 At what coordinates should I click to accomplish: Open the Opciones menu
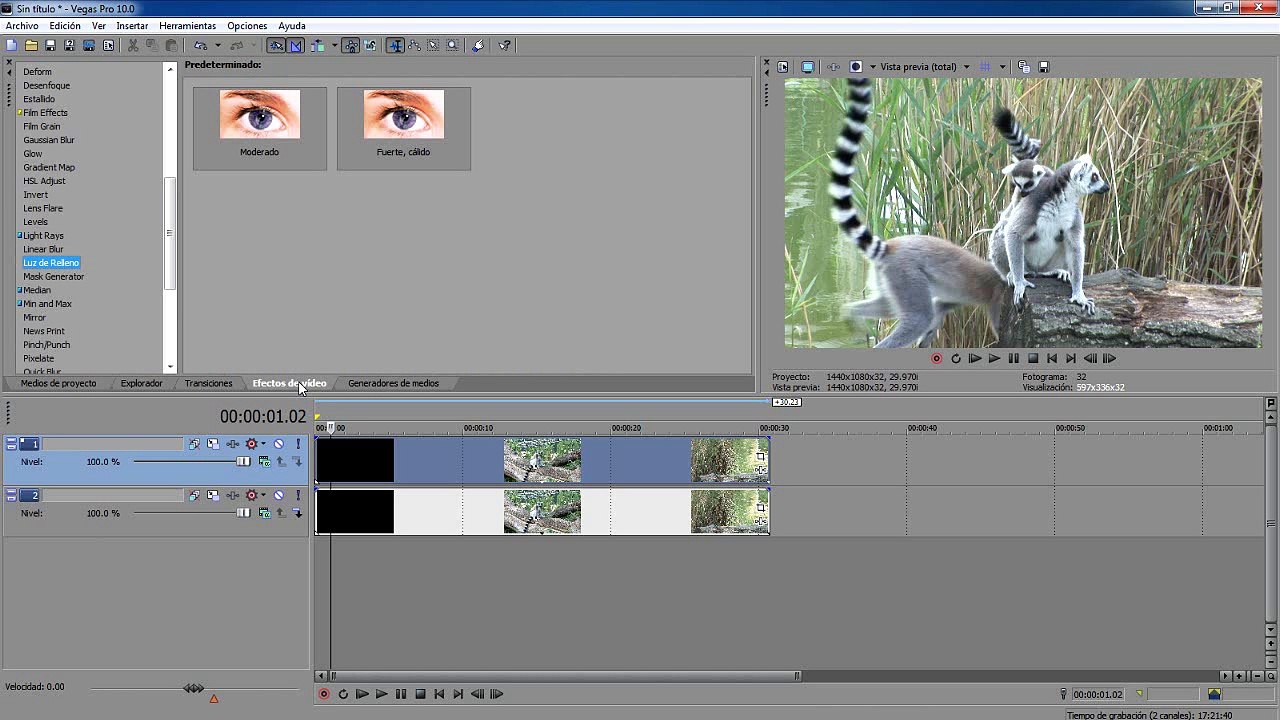coord(247,26)
